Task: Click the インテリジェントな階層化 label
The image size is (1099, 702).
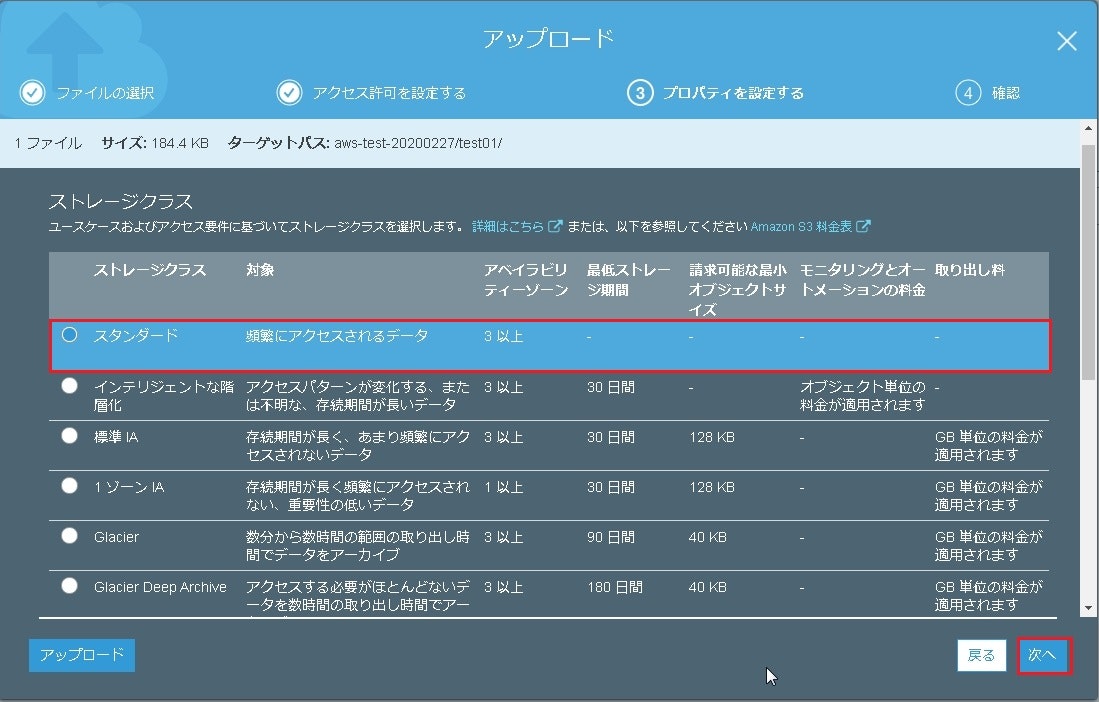Action: point(164,396)
